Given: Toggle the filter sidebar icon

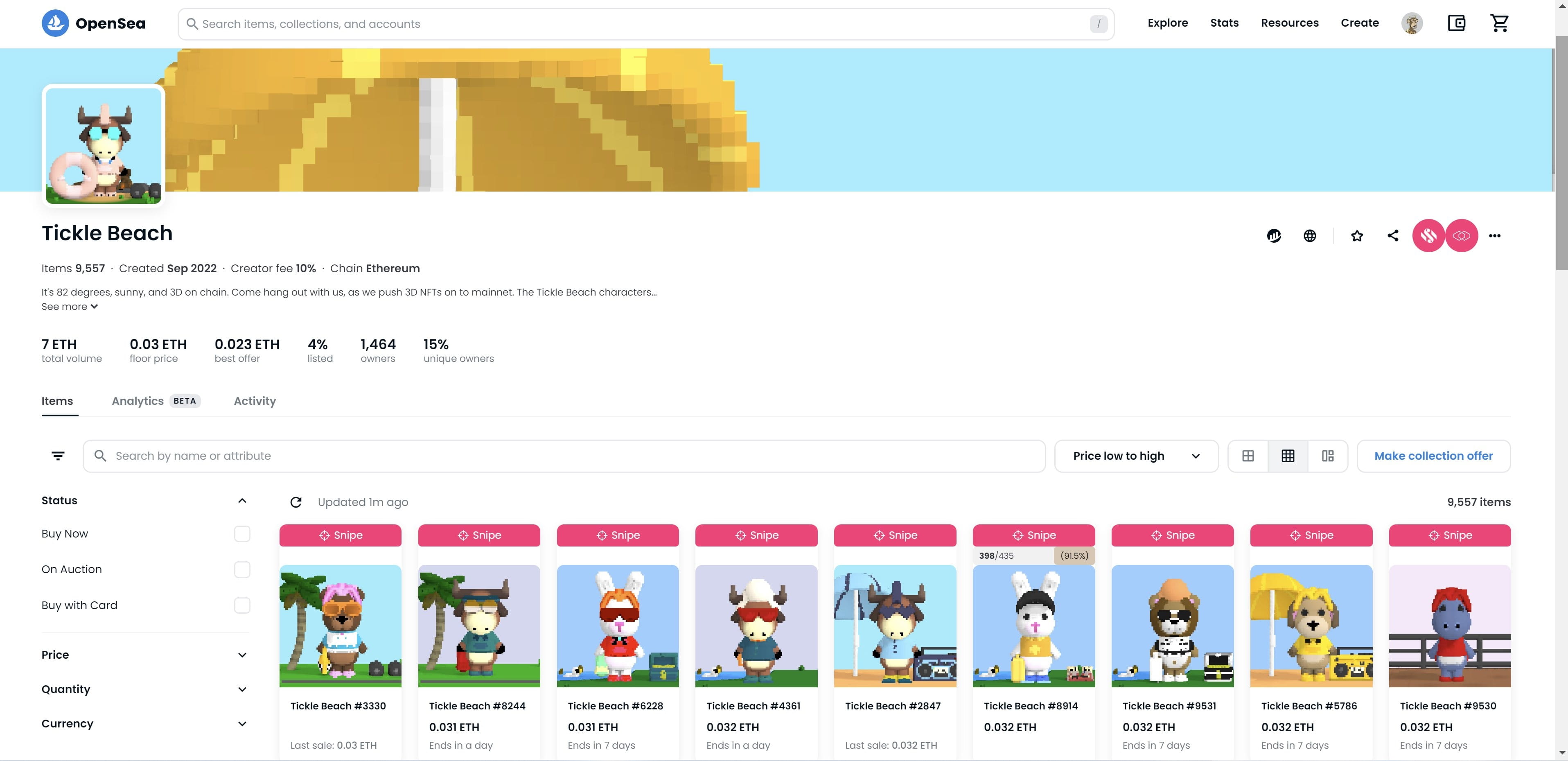Looking at the screenshot, I should point(58,456).
